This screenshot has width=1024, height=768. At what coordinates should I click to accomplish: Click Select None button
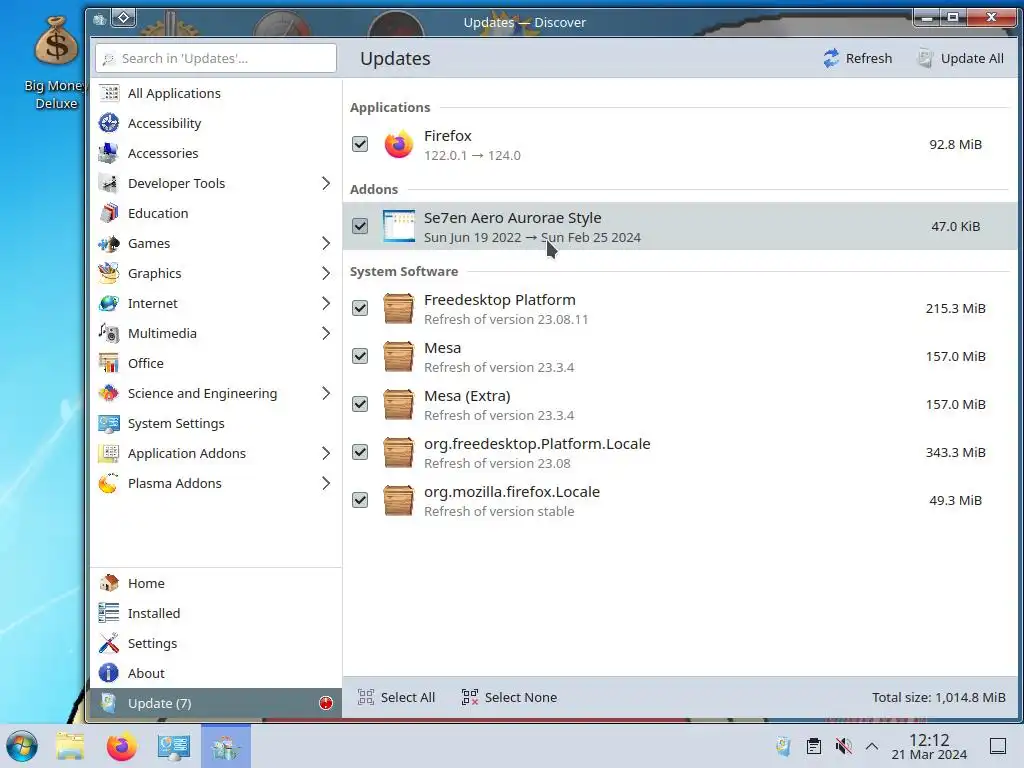click(x=509, y=697)
